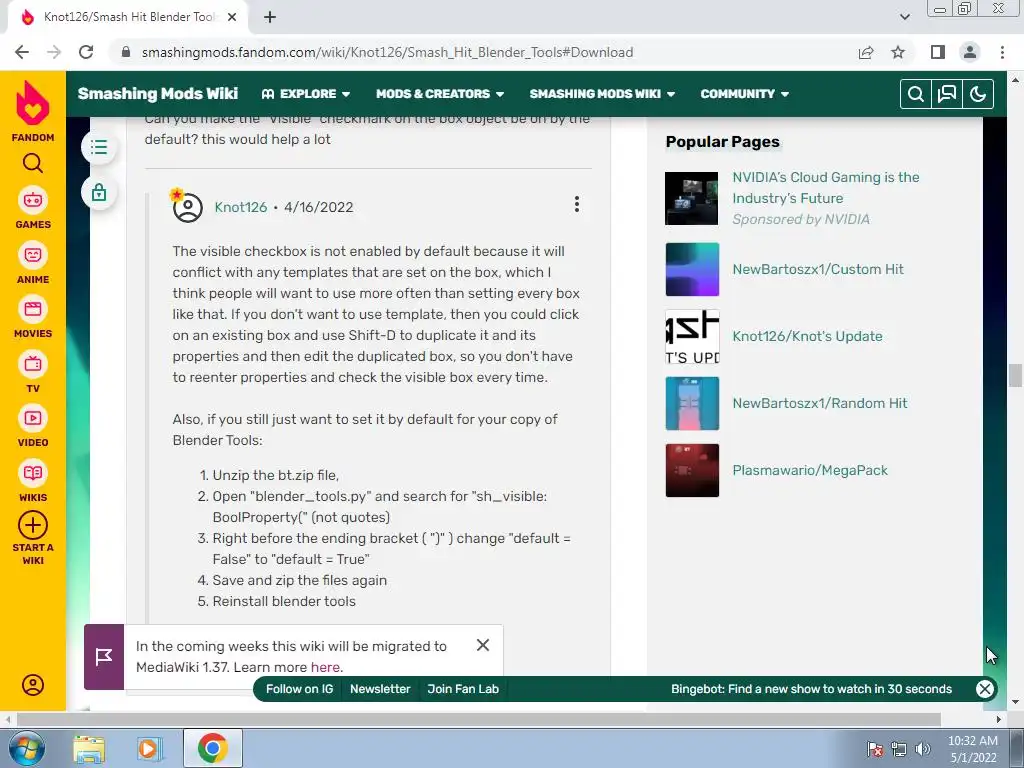
Task: Open the TV section icon
Action: coord(33,364)
